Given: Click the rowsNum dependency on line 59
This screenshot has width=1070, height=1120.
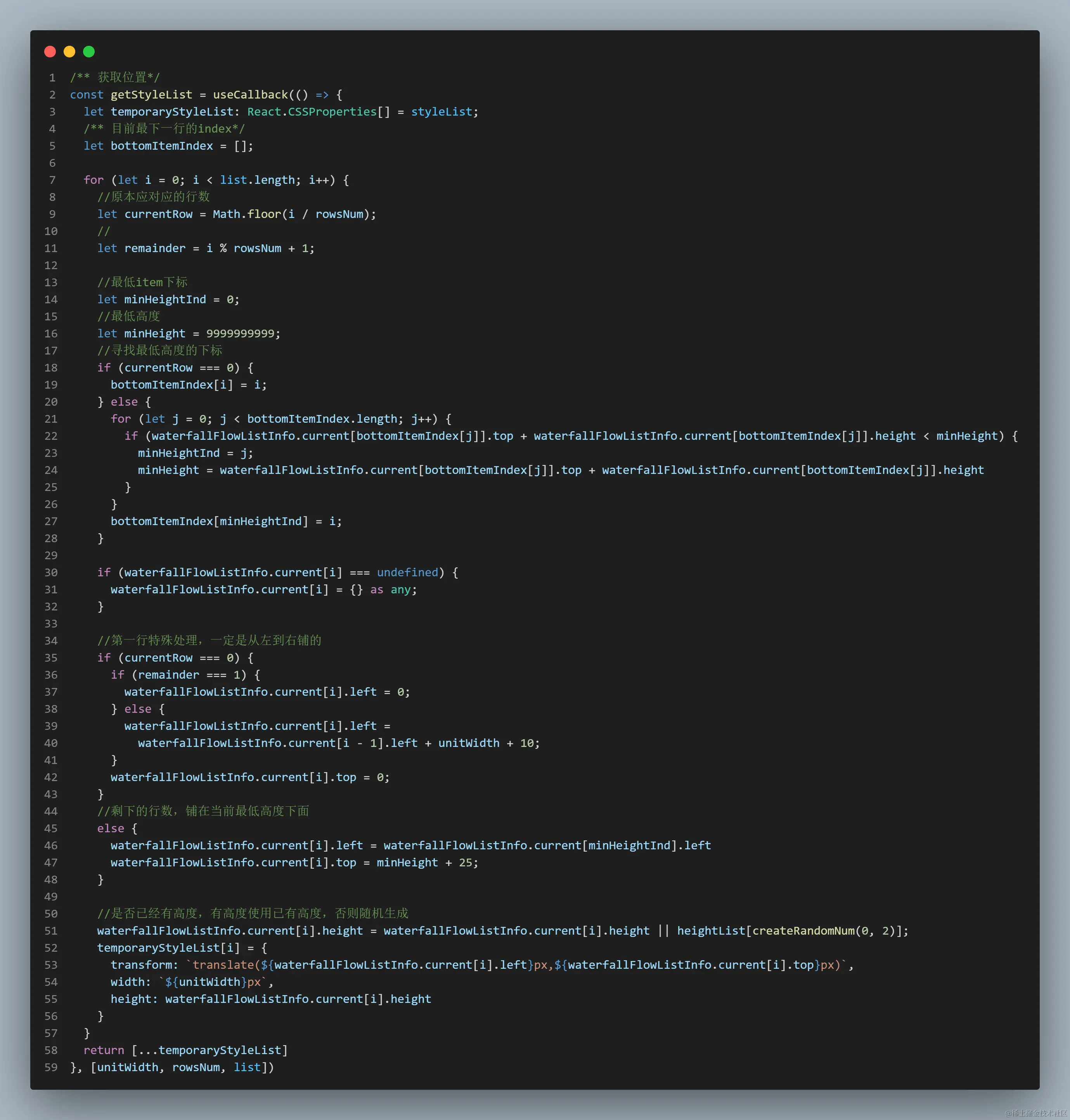Looking at the screenshot, I should point(197,1068).
